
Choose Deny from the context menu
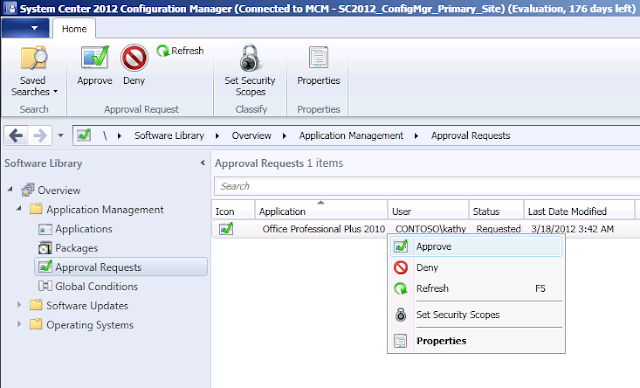[476, 268]
